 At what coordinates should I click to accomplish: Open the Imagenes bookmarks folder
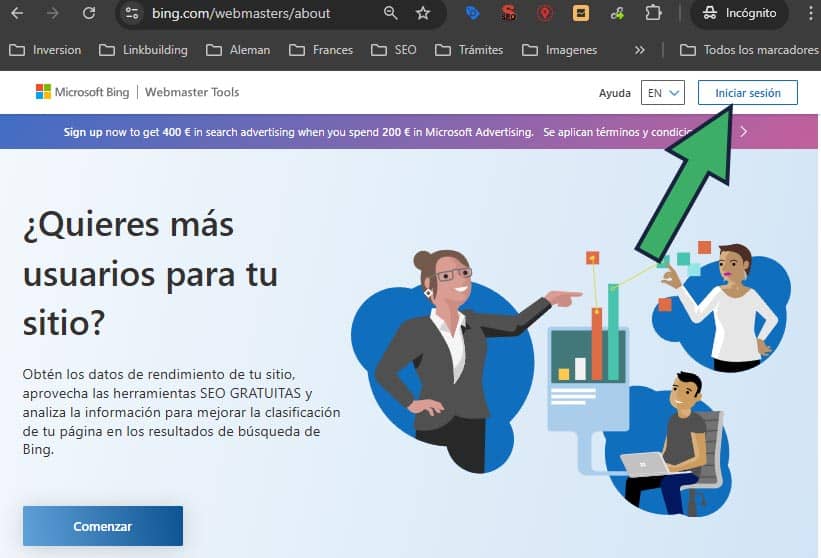point(560,50)
